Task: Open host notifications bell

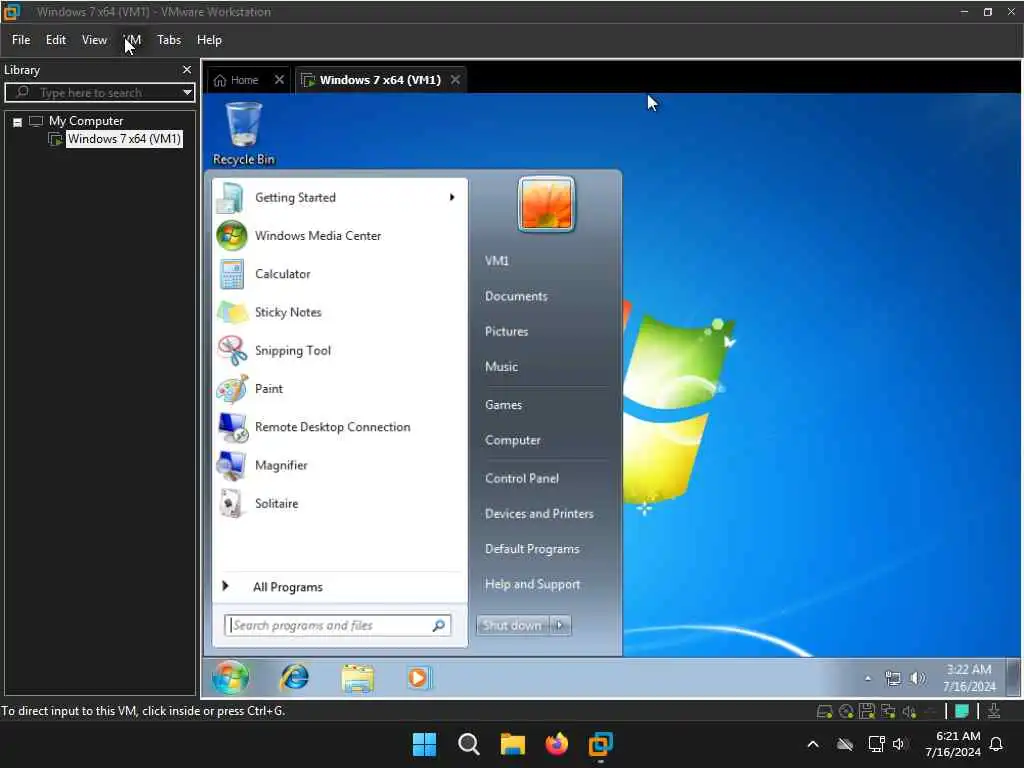Action: pos(997,744)
